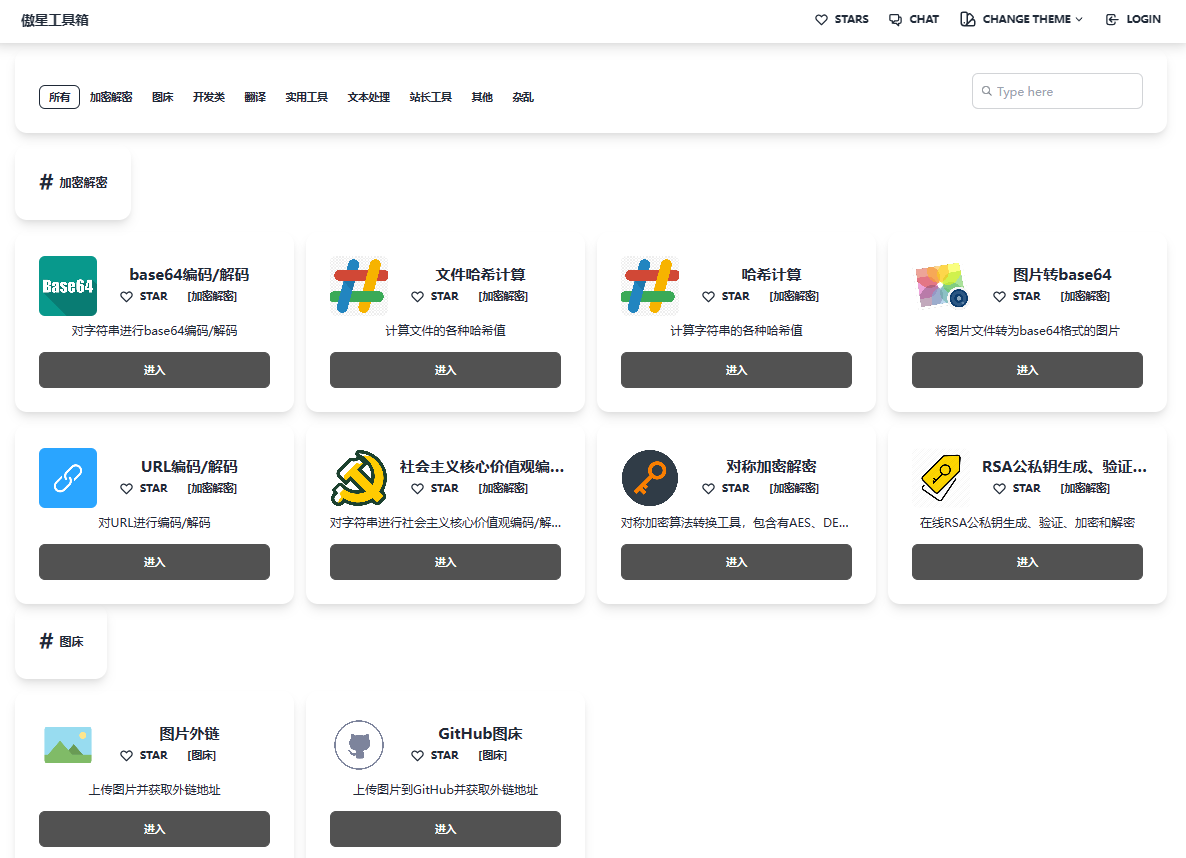
Task: Click the Base64 tool icon
Action: [68, 286]
